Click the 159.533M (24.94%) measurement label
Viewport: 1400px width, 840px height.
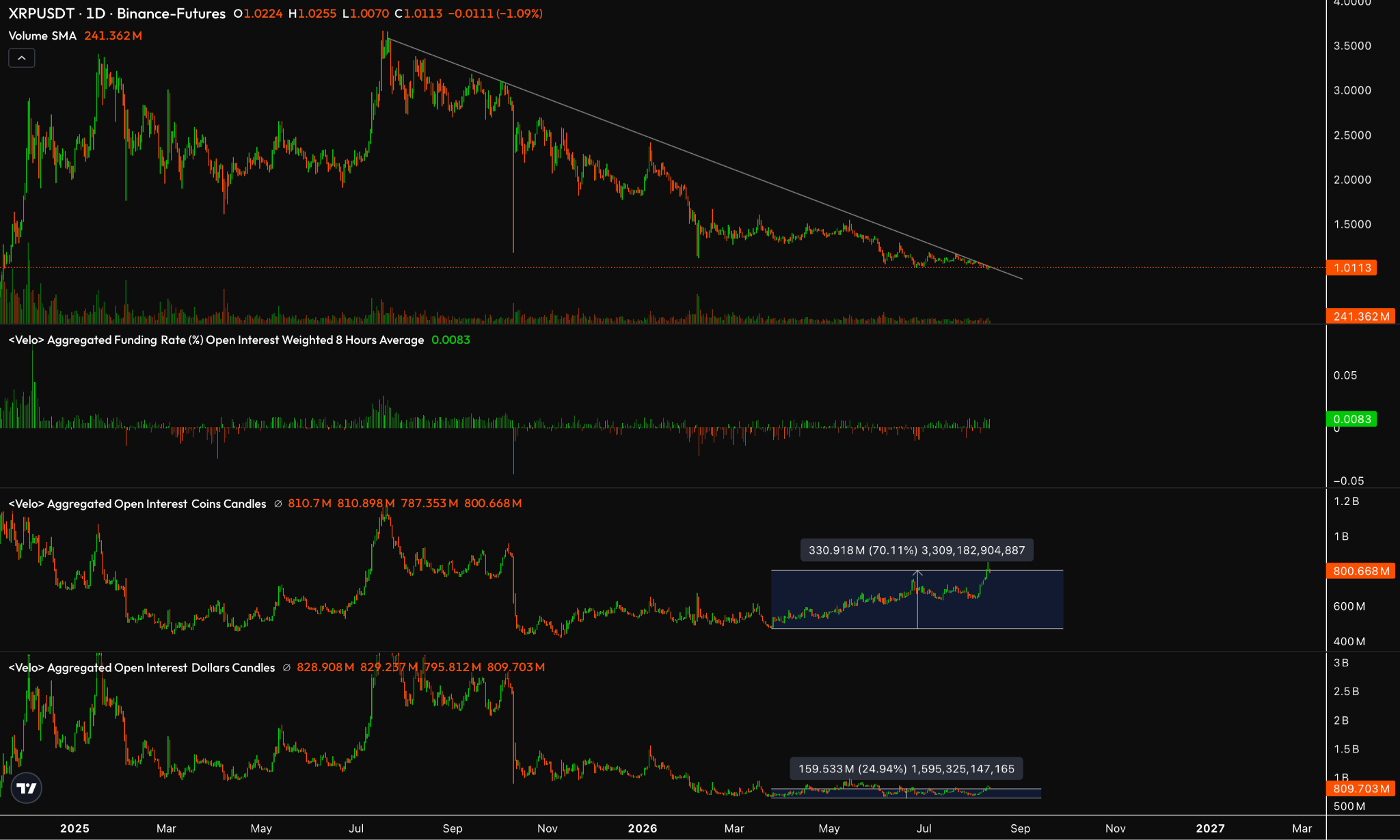[906, 769]
